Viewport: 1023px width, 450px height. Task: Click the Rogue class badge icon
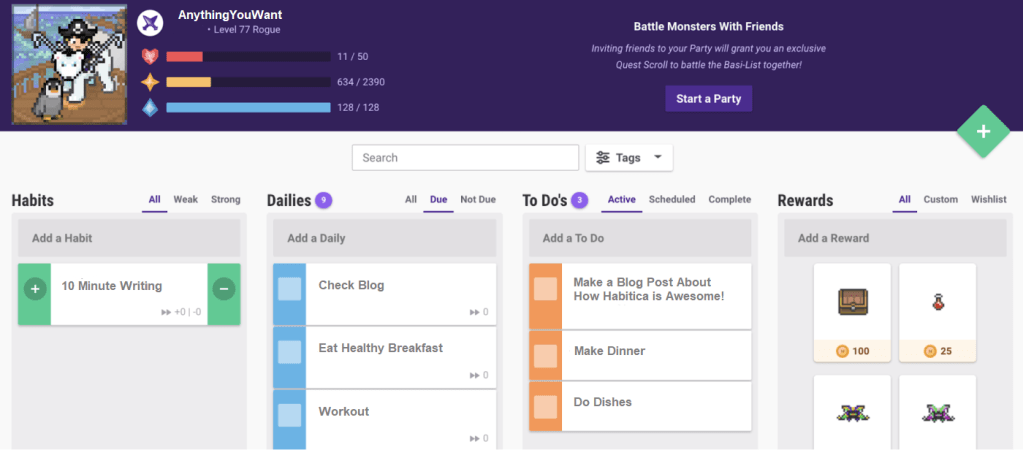coord(150,22)
